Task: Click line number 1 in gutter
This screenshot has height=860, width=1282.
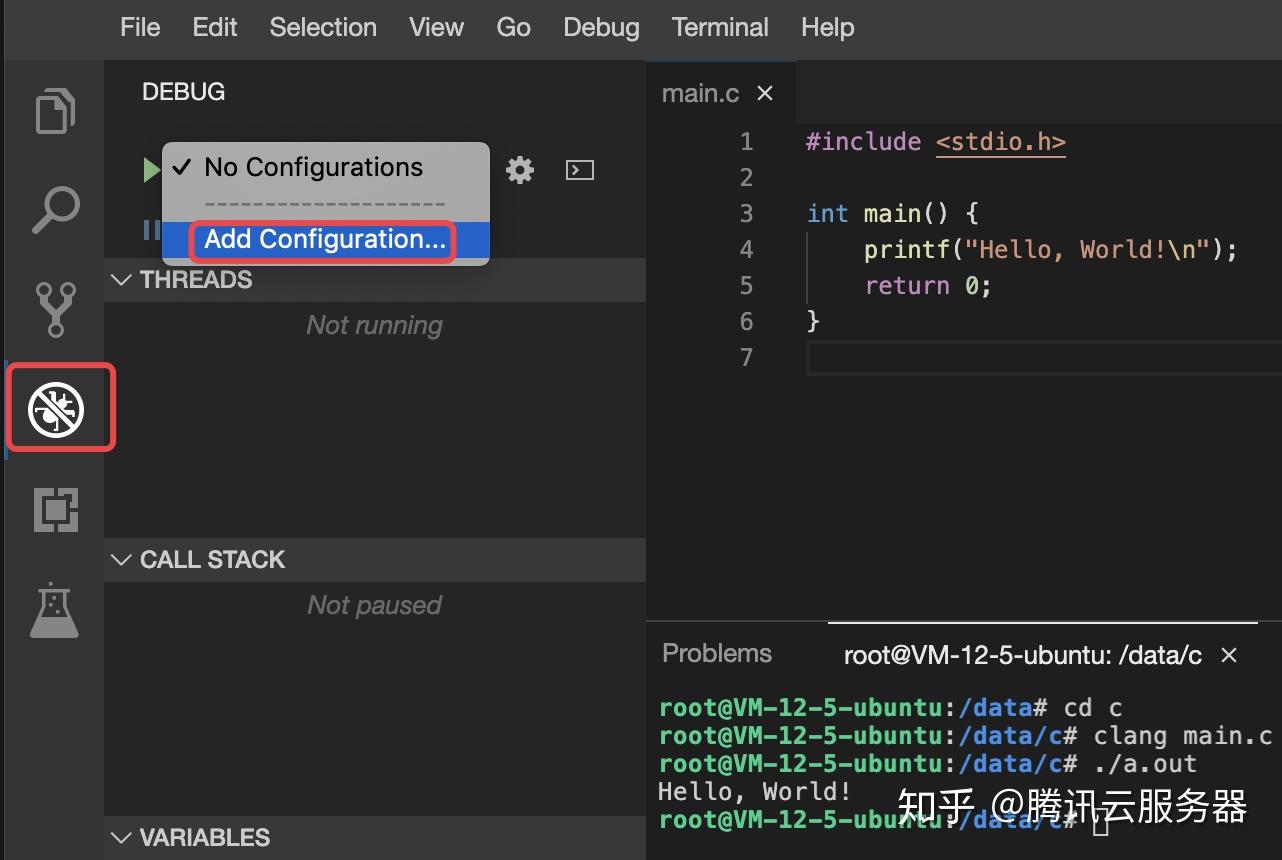Action: [746, 141]
